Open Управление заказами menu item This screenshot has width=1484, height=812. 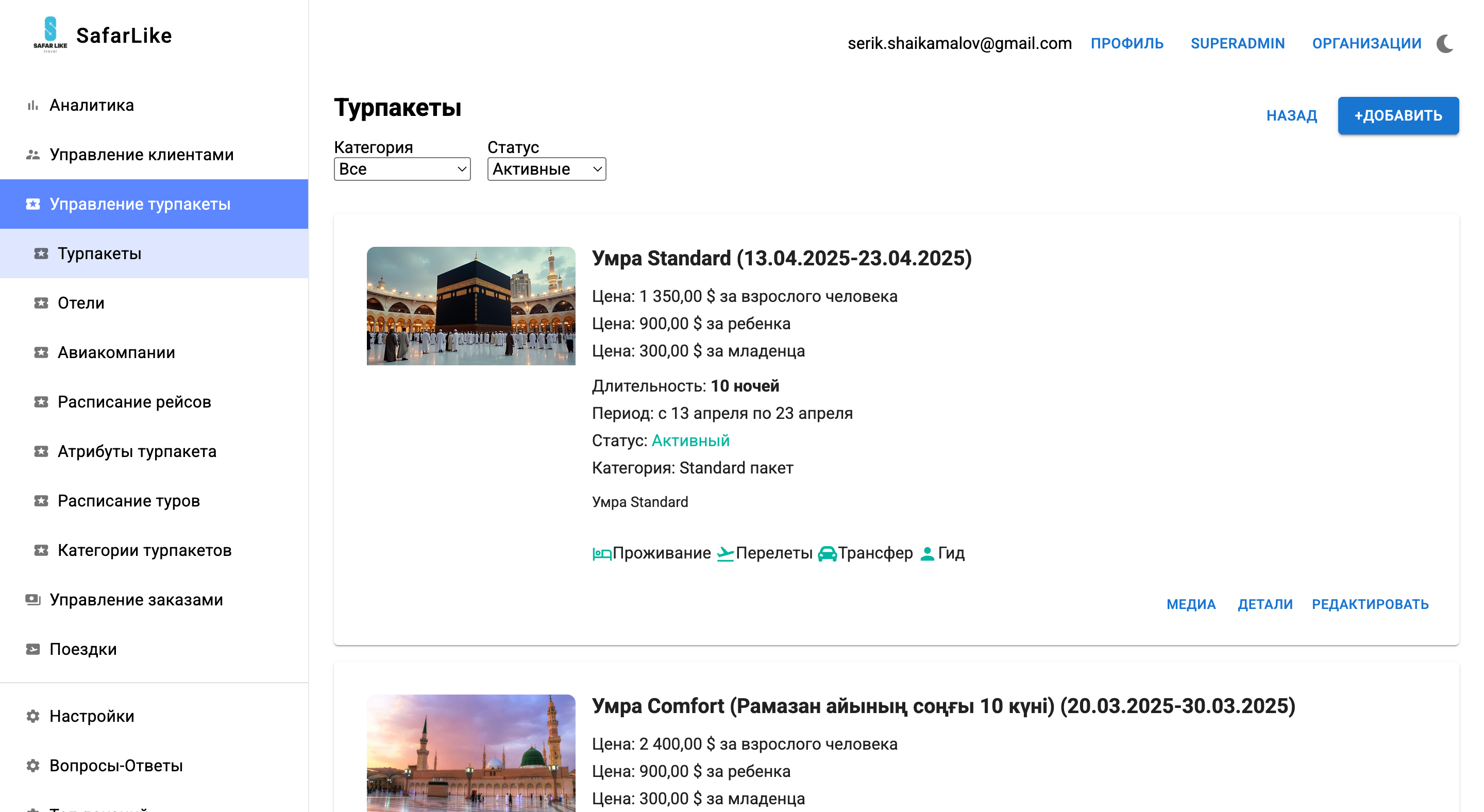[x=154, y=601]
